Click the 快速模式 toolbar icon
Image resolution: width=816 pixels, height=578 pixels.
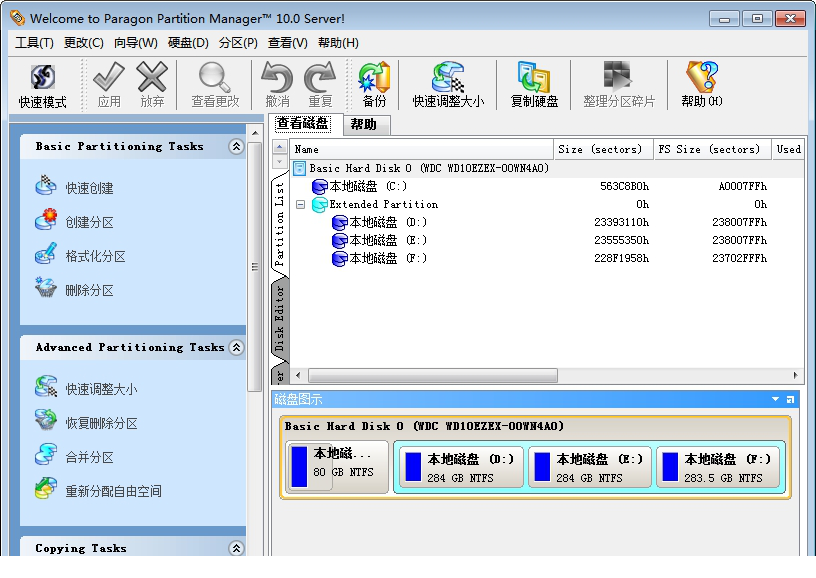(42, 85)
